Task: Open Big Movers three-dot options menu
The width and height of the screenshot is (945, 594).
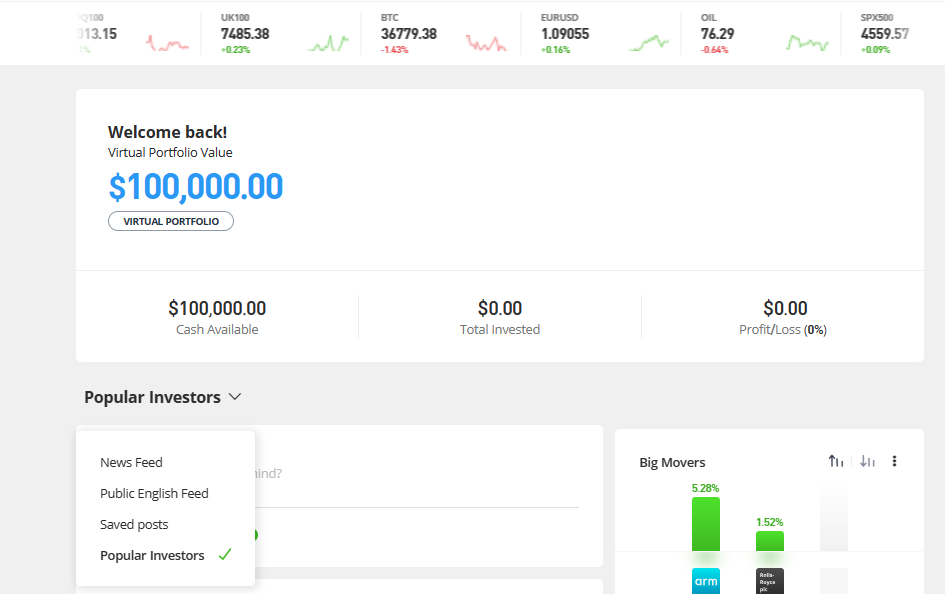Action: (x=894, y=461)
